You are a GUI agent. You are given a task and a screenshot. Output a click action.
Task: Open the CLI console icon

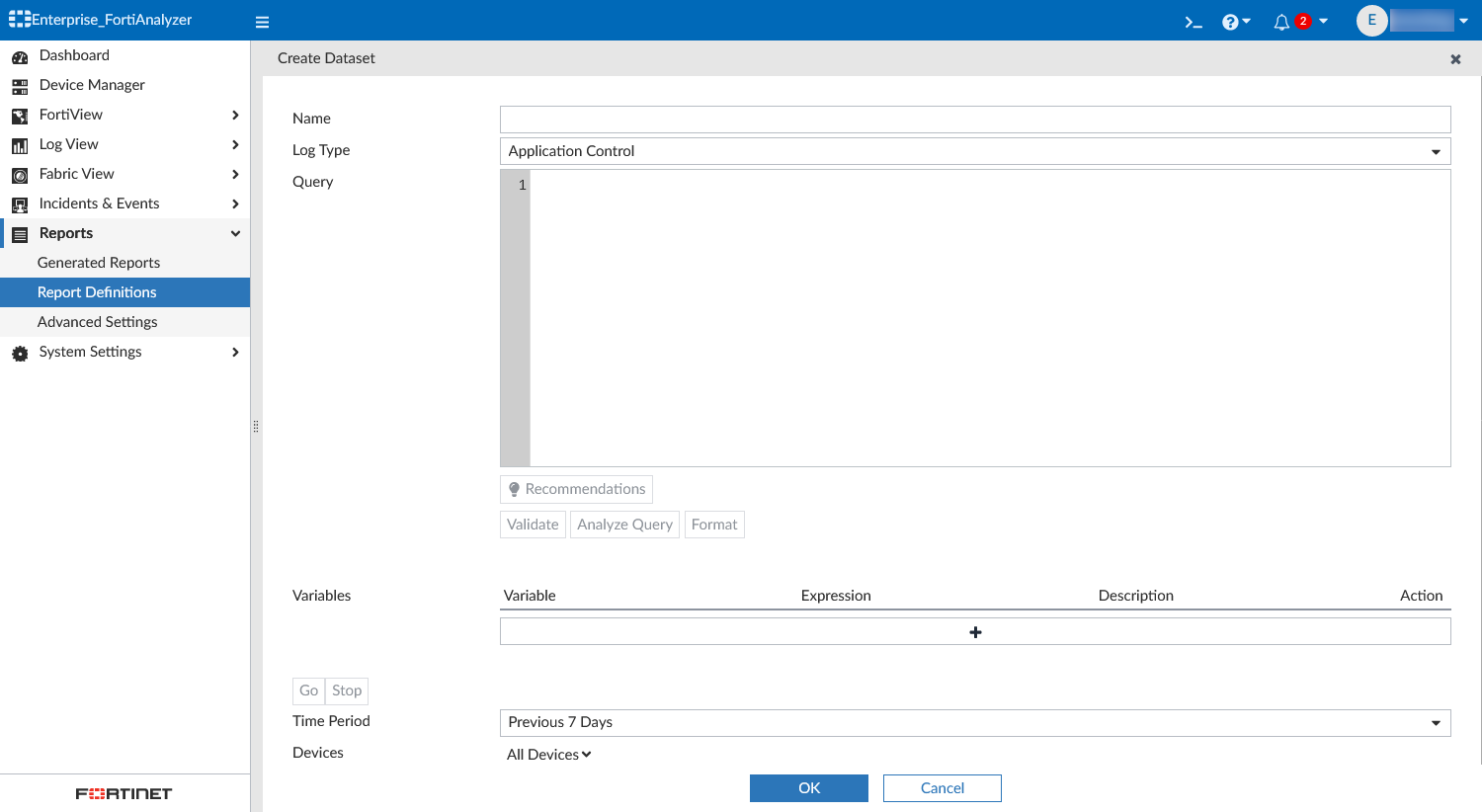click(x=1194, y=22)
